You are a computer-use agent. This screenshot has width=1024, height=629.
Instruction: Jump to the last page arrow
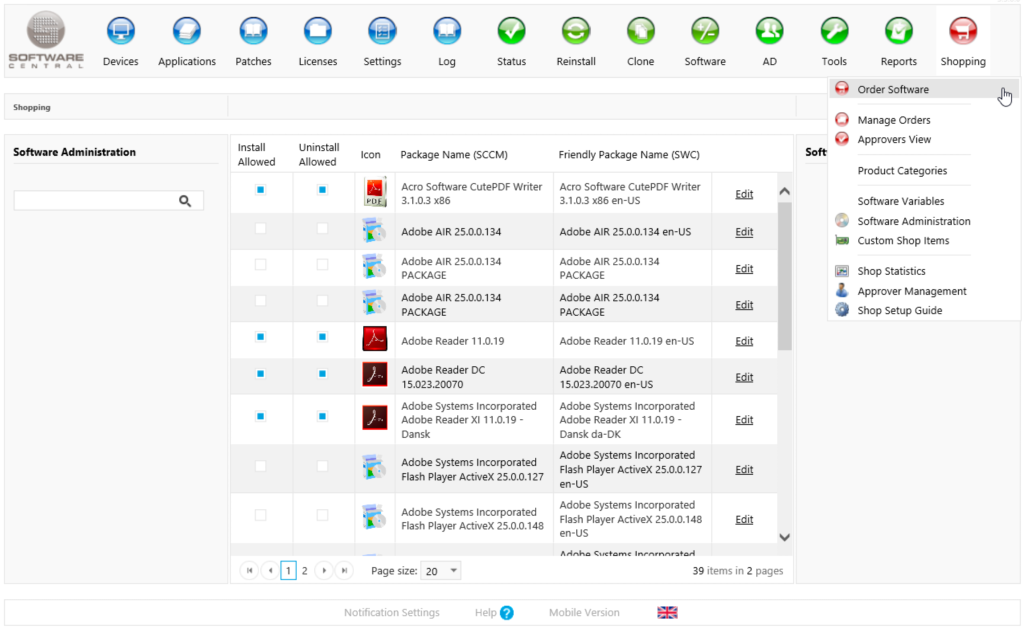click(x=344, y=571)
